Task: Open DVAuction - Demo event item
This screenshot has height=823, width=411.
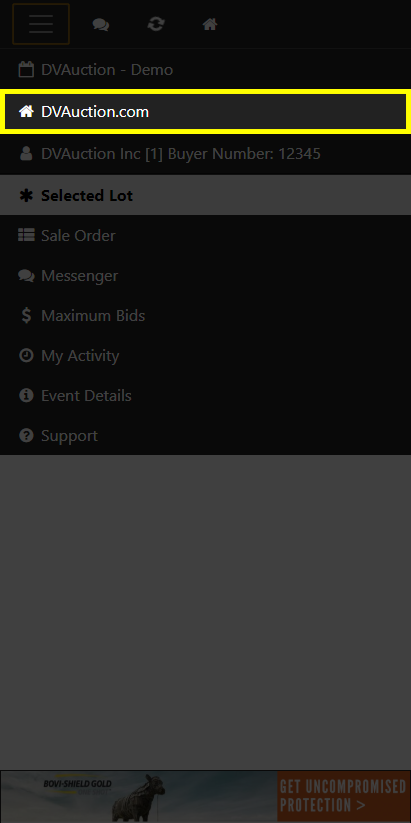Action: click(205, 70)
